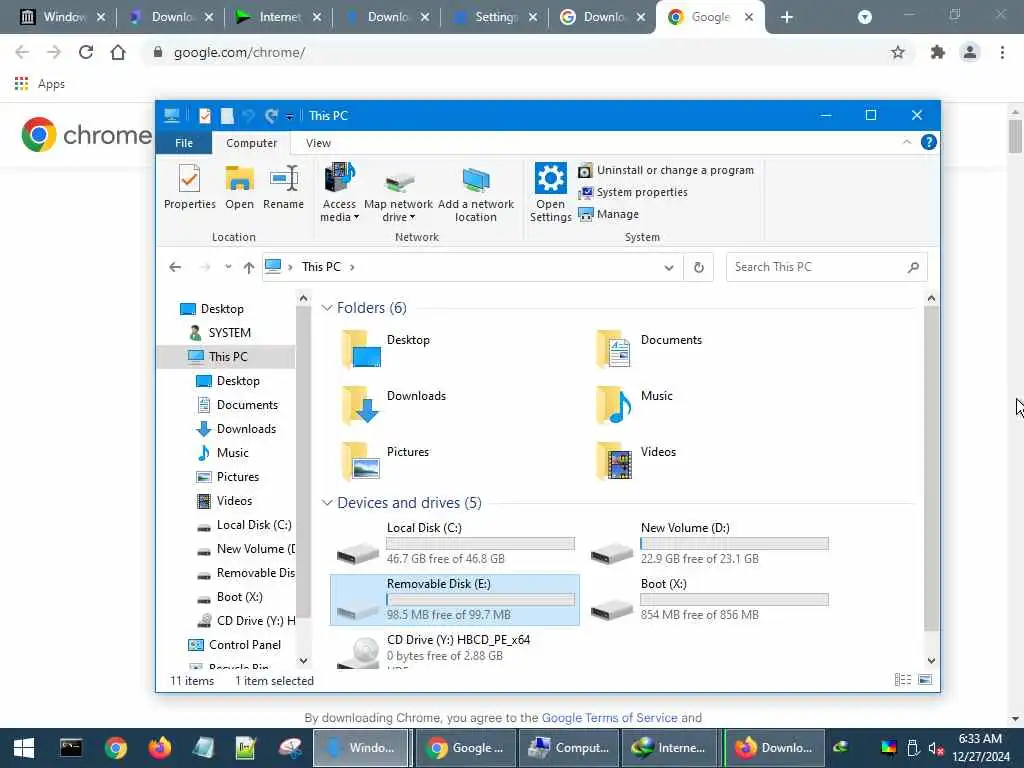
Task: Open a new Chrome tab
Action: [786, 17]
